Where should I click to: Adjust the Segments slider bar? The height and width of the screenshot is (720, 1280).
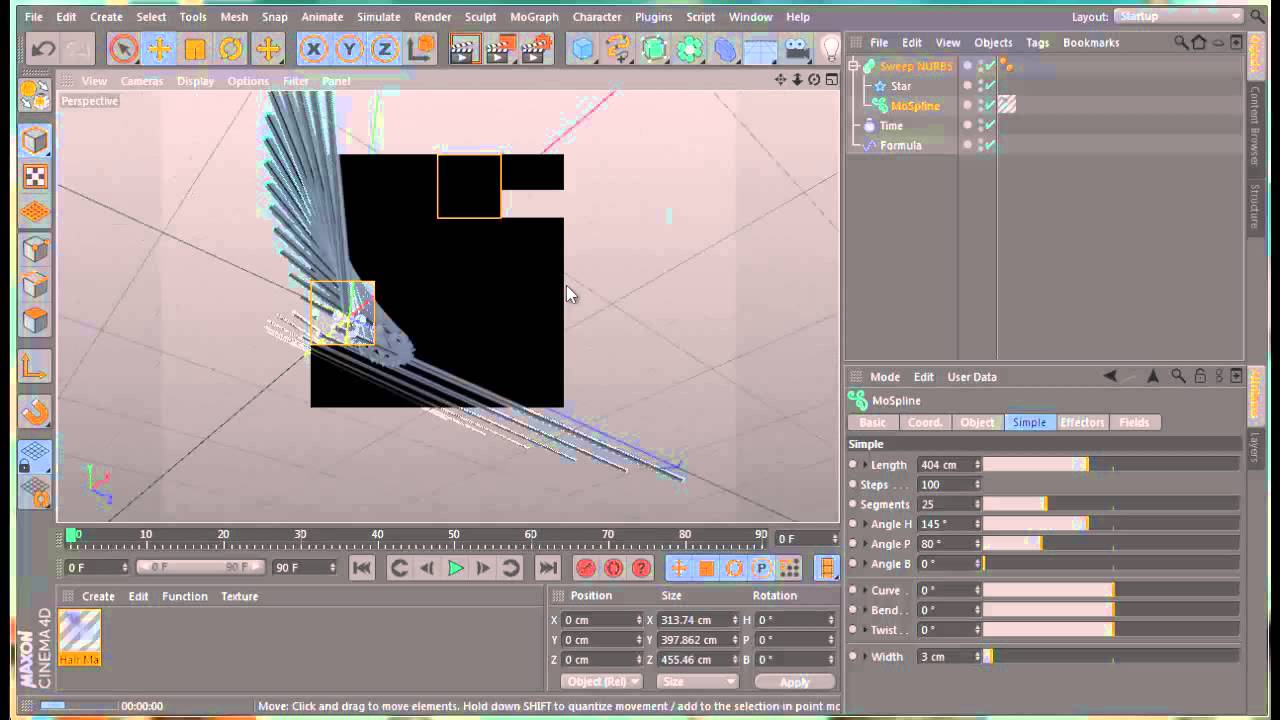pos(1111,504)
